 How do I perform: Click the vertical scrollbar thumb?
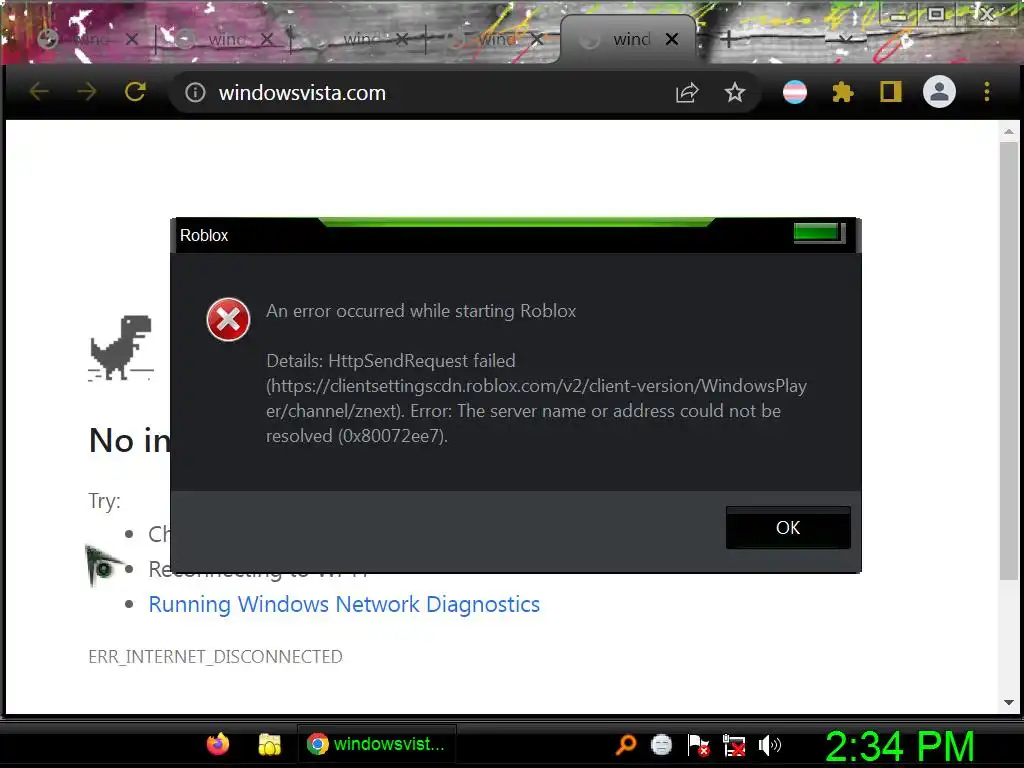1009,359
